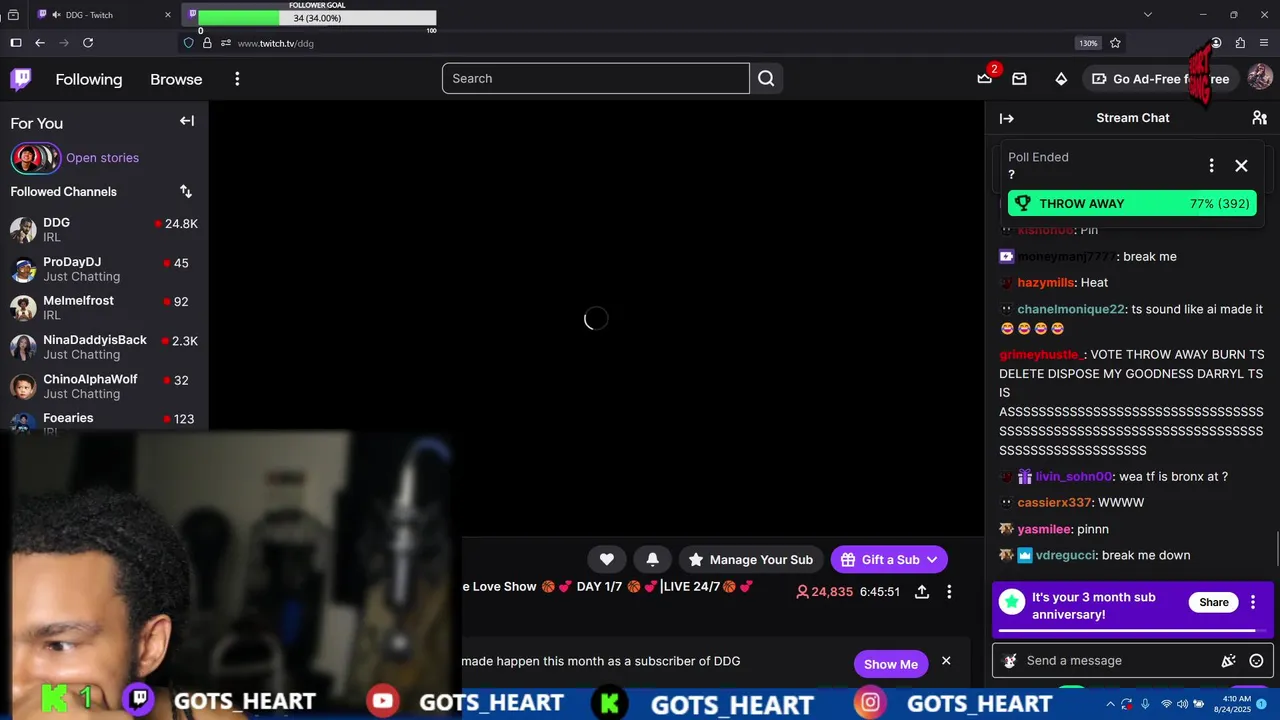
Task: Submit search with magnifier button
Action: [766, 79]
